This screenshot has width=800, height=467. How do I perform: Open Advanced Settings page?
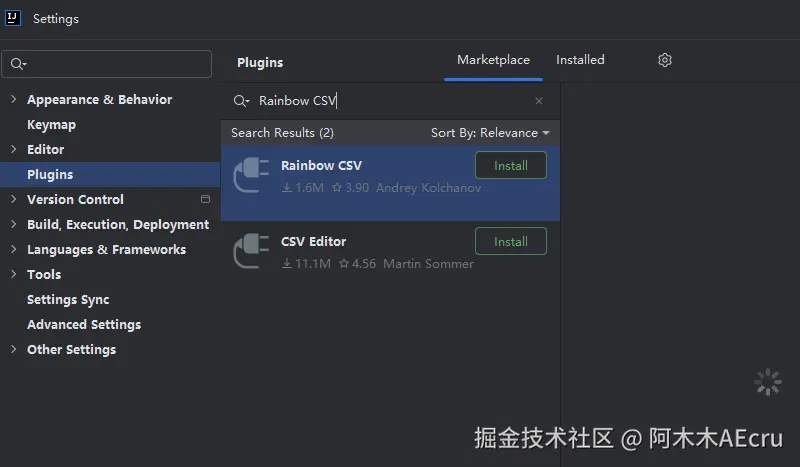click(x=84, y=325)
